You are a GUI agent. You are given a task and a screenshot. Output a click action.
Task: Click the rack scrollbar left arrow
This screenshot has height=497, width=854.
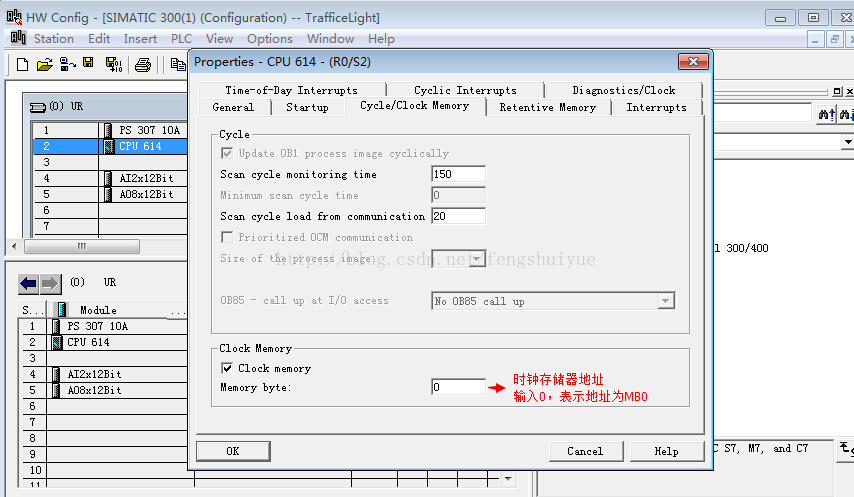[x=14, y=247]
